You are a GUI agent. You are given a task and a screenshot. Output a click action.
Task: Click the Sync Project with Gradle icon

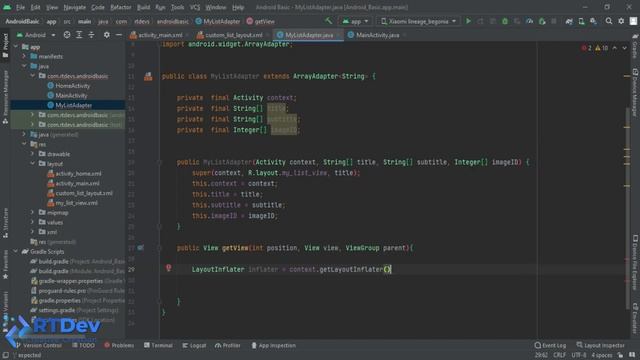(x=569, y=21)
